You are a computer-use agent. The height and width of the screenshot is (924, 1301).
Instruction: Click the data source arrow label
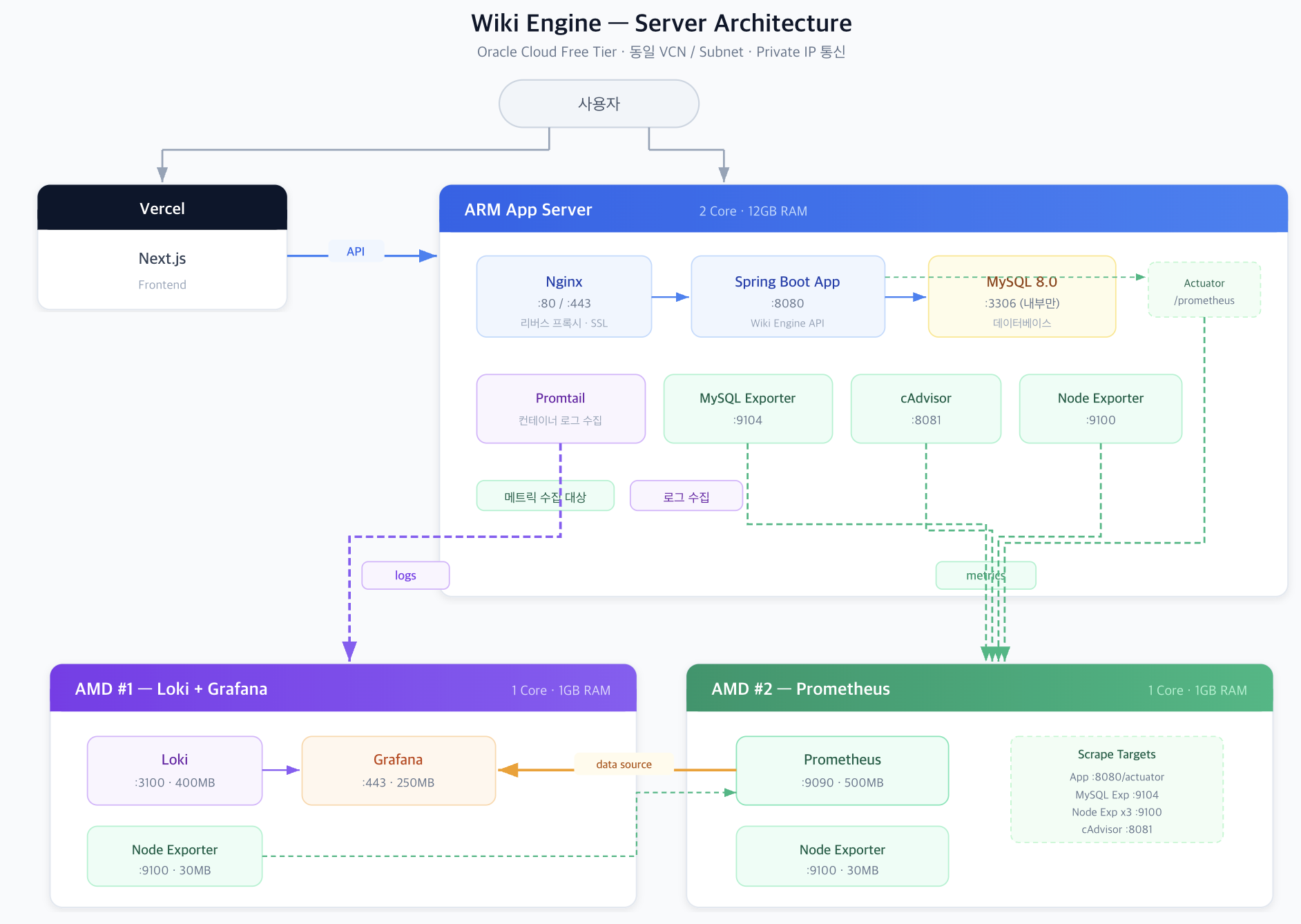tap(624, 764)
